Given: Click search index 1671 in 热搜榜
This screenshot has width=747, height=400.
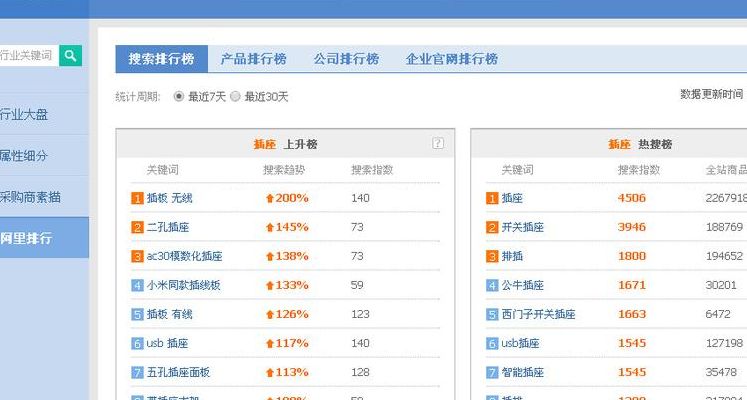Looking at the screenshot, I should [x=632, y=285].
